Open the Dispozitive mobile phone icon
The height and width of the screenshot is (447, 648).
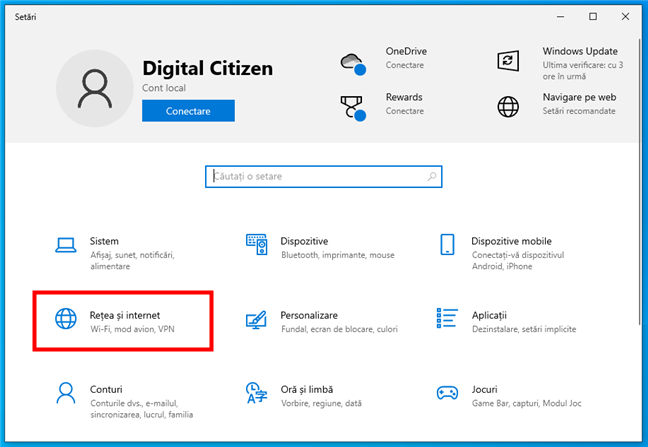(448, 246)
